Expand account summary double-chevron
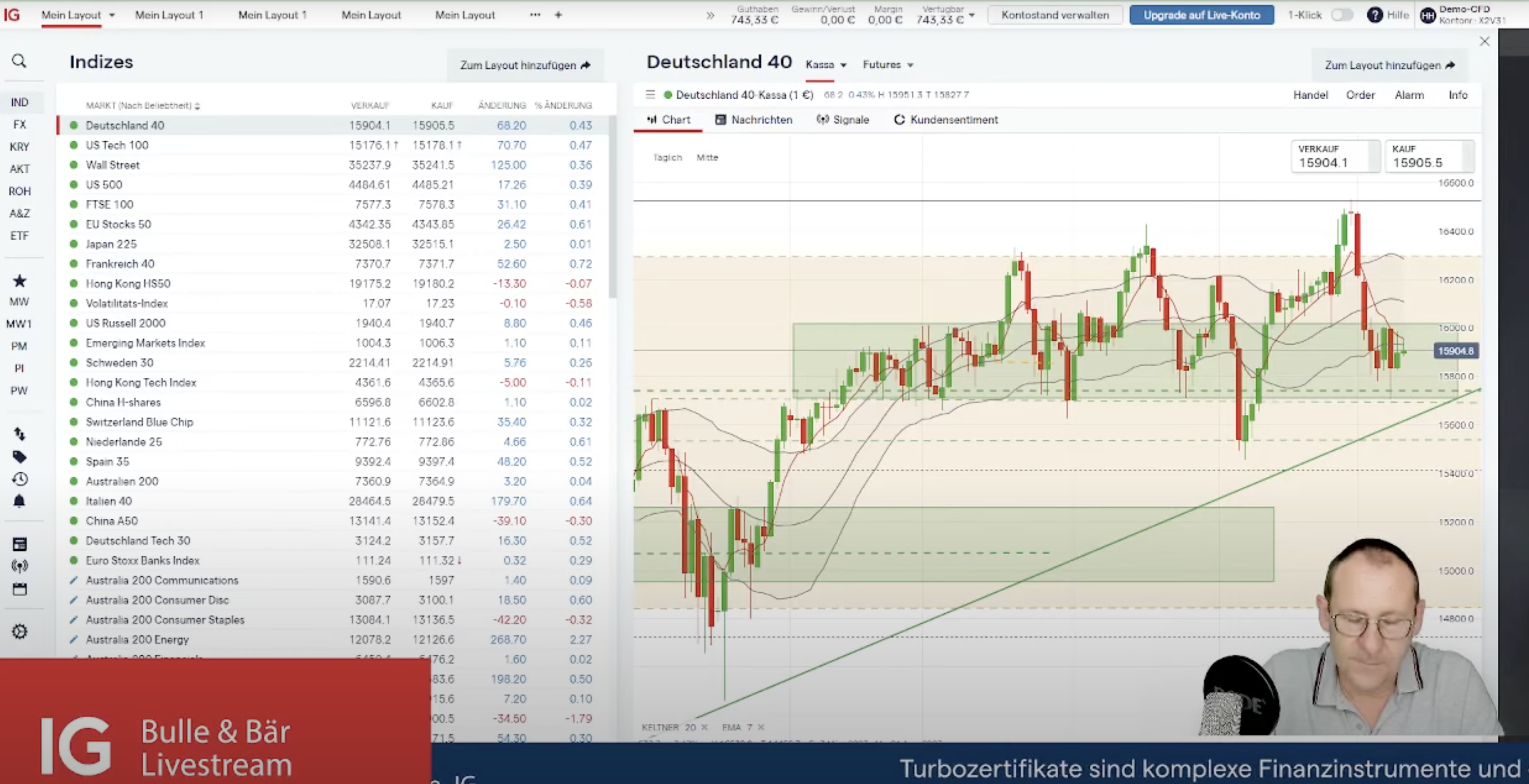Viewport: 1529px width, 784px height. pyautogui.click(x=710, y=15)
